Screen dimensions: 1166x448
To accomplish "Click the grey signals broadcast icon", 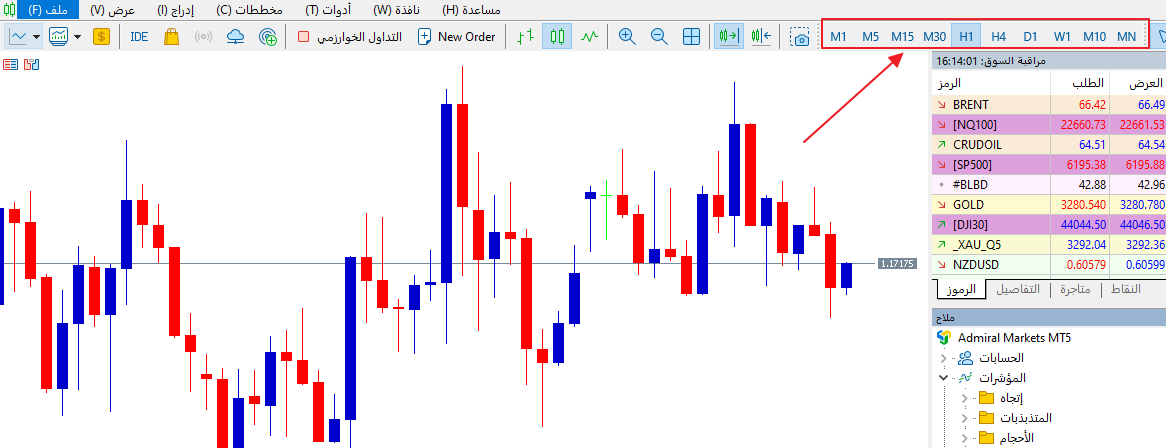I will (204, 36).
